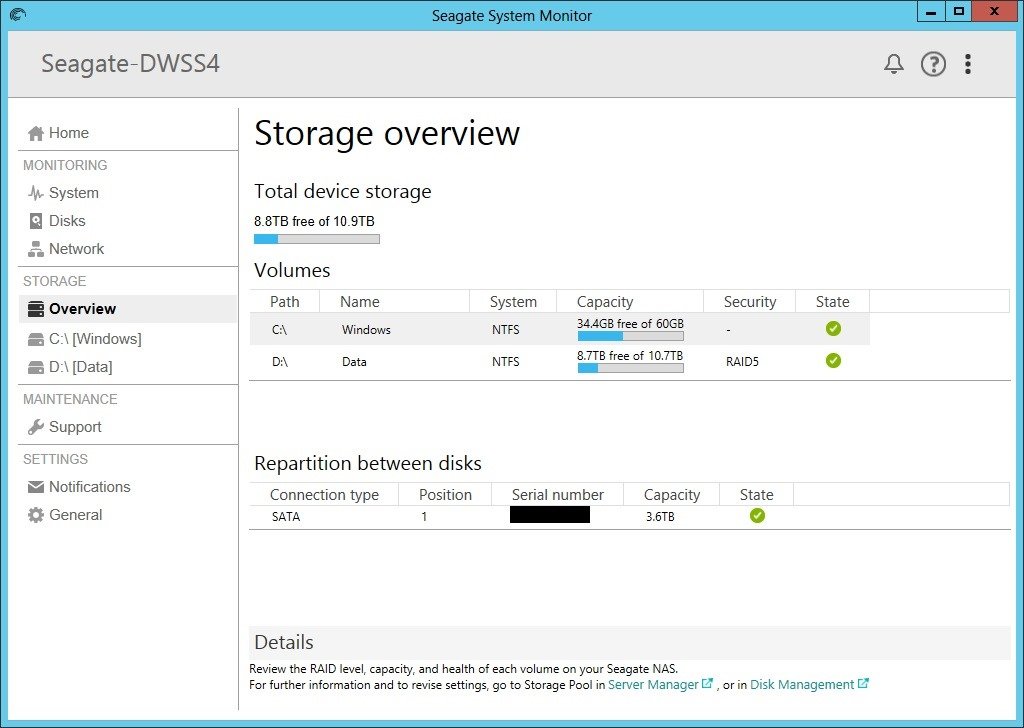Click green state check for Windows volume
The image size is (1024, 728).
(x=833, y=328)
